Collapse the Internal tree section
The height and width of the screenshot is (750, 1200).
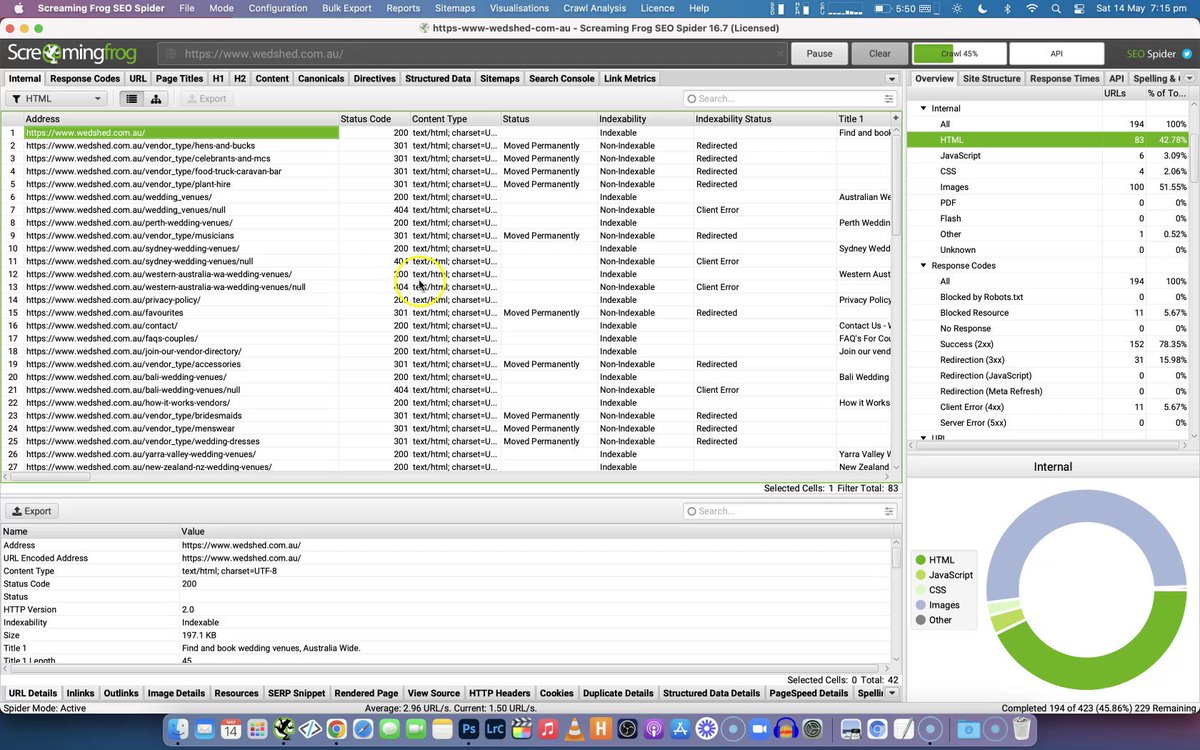[x=923, y=108]
